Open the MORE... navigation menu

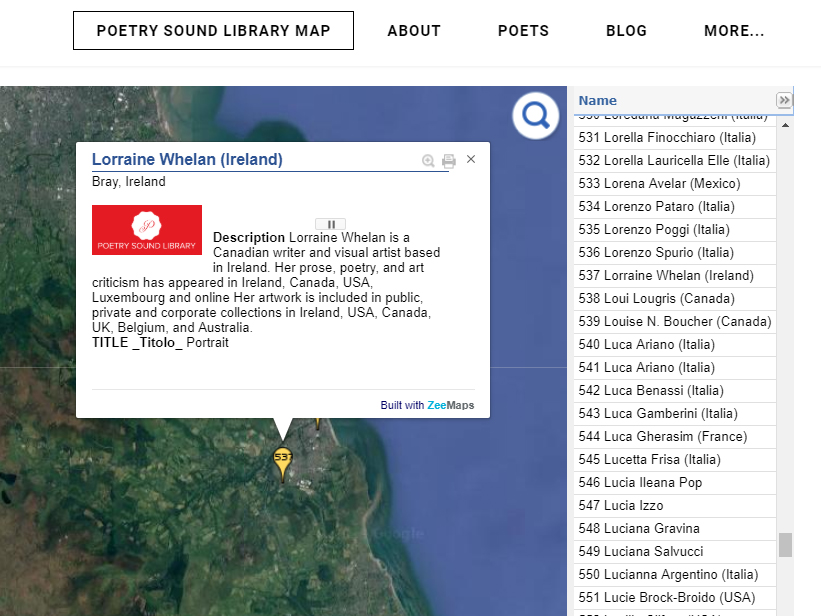[x=734, y=31]
